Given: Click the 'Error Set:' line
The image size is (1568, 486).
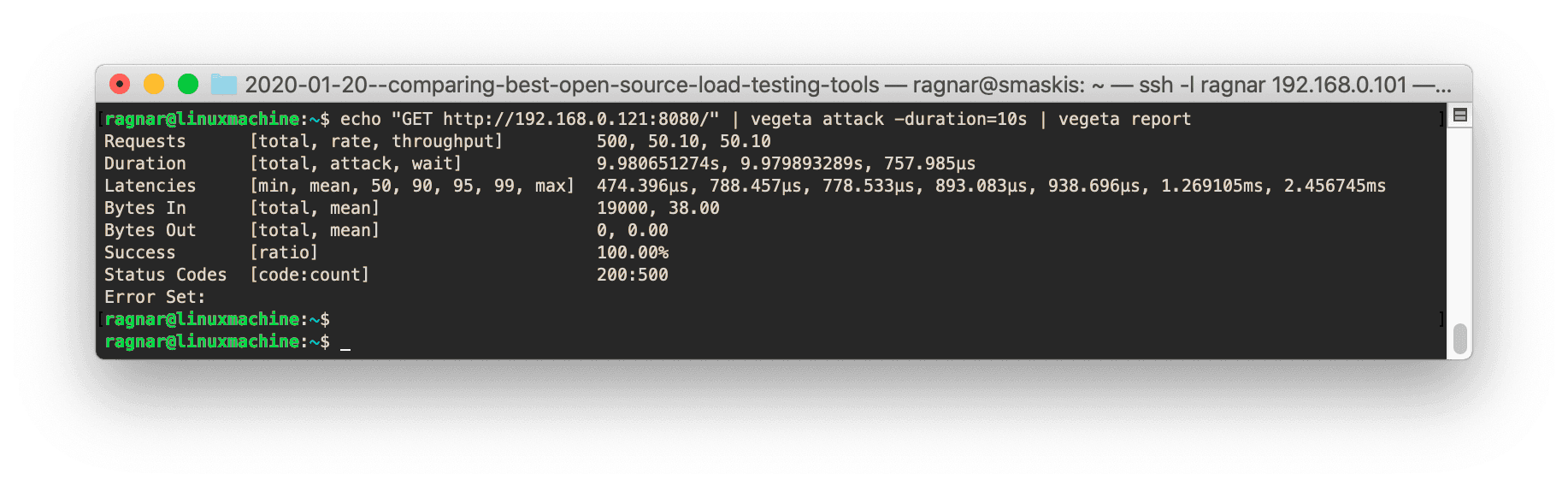Looking at the screenshot, I should click(155, 297).
